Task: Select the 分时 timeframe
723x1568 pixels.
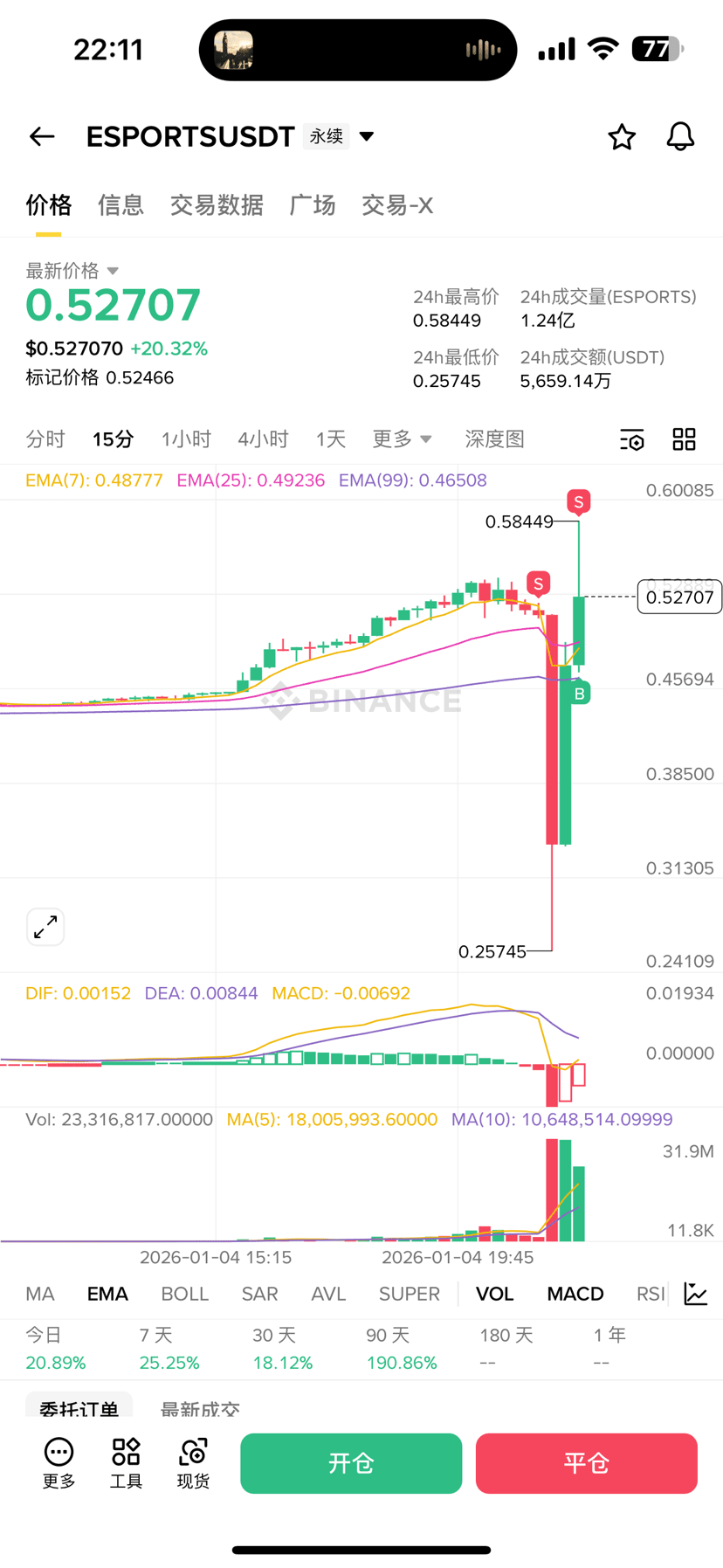Action: [x=45, y=439]
